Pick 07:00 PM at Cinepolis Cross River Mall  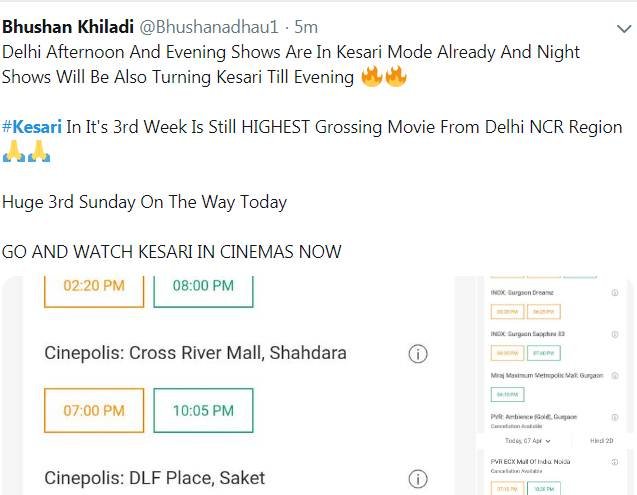[x=94, y=410]
